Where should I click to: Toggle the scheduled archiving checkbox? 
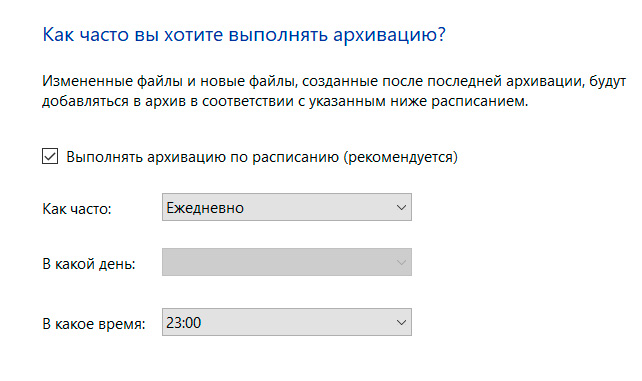point(50,156)
